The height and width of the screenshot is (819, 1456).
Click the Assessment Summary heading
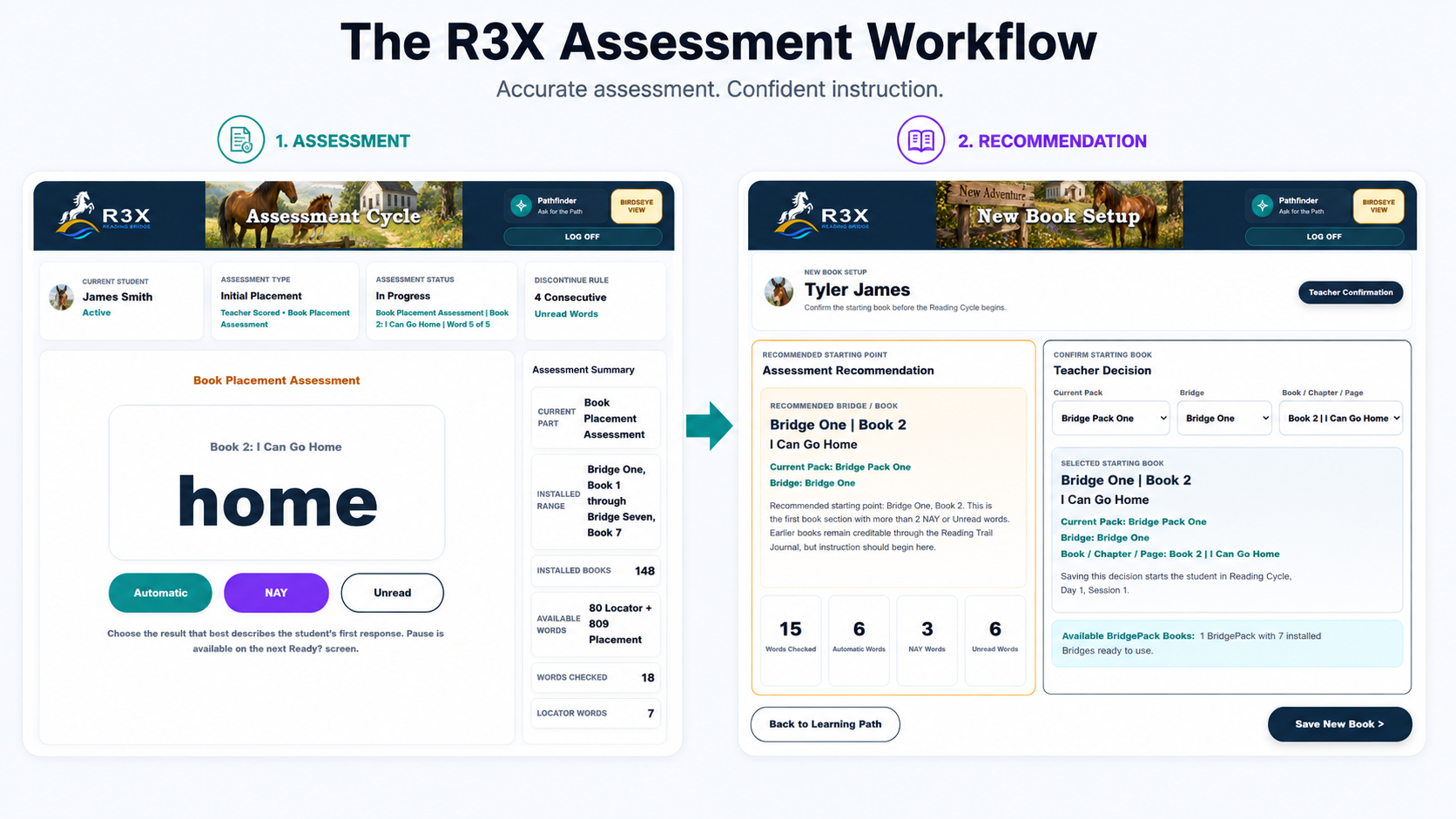(x=583, y=370)
